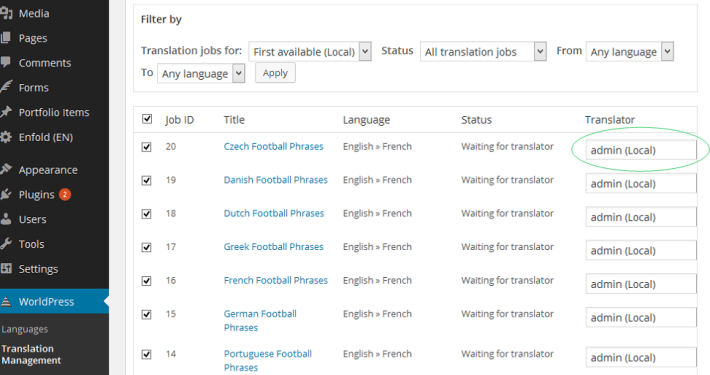Click the Portfolio Items pin icon
This screenshot has height=375, width=710.
(6, 112)
